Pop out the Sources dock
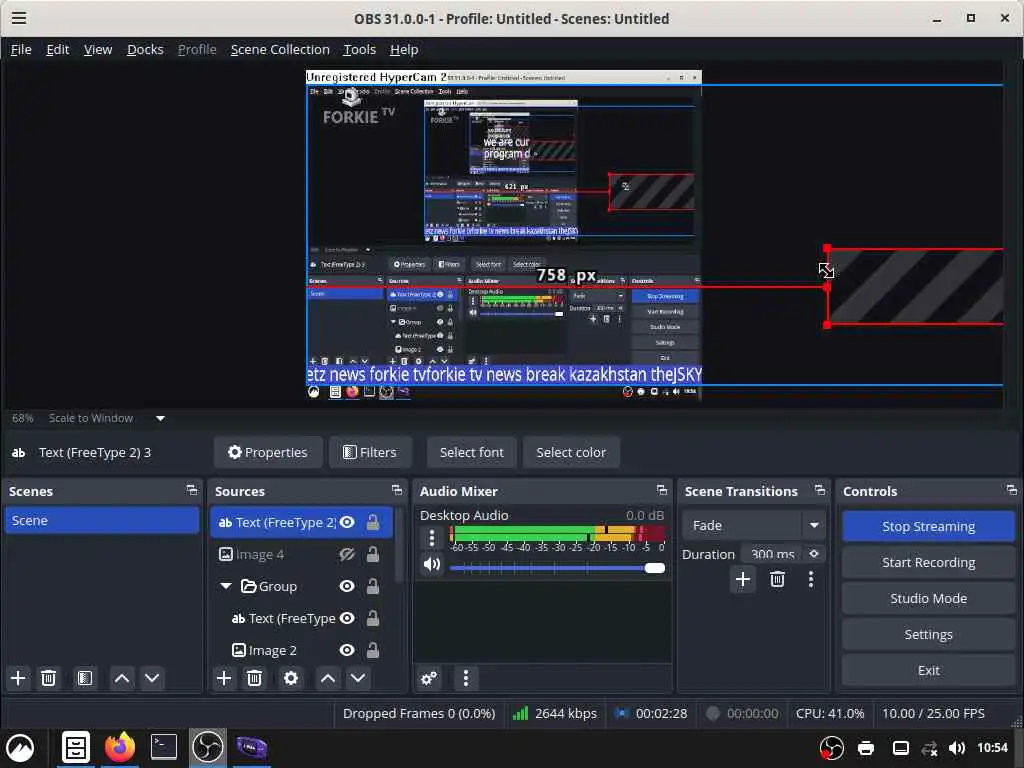1024x768 pixels. 396,490
